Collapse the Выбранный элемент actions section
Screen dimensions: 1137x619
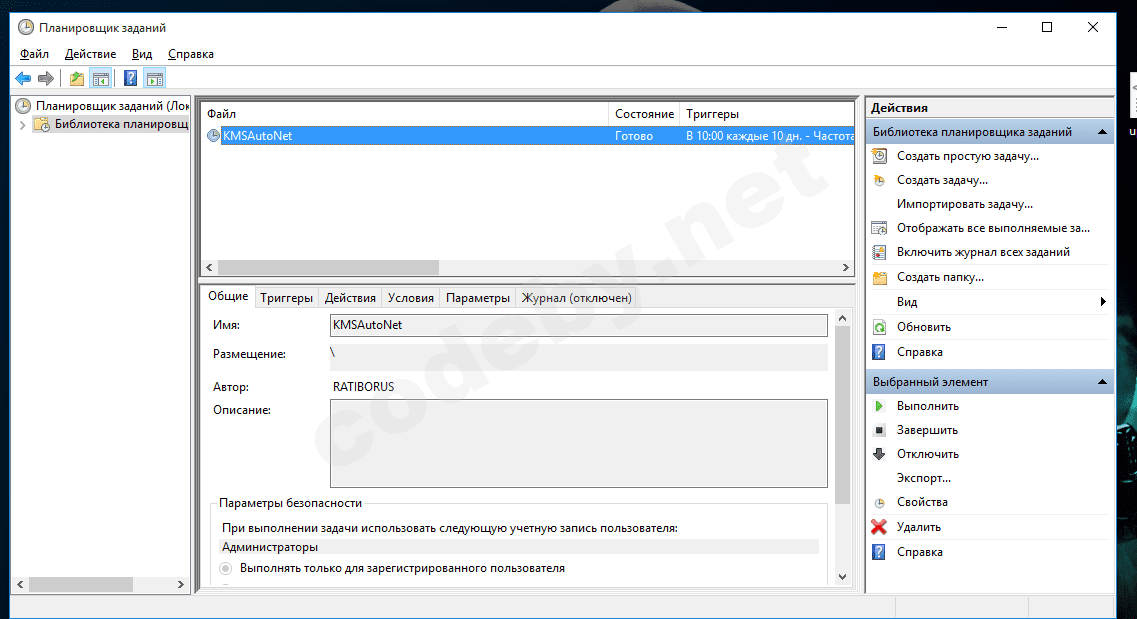tap(1102, 382)
